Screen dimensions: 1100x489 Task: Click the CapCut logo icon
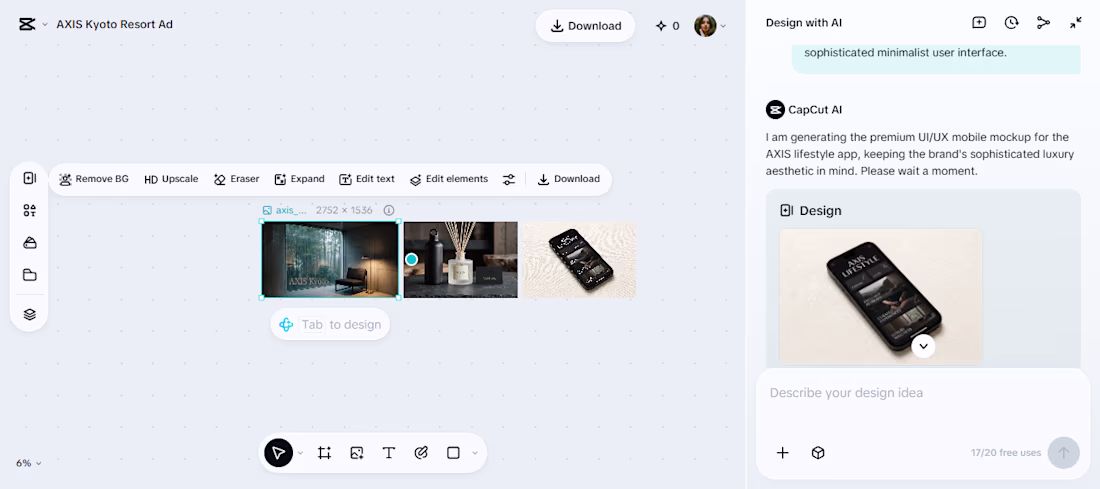point(27,25)
